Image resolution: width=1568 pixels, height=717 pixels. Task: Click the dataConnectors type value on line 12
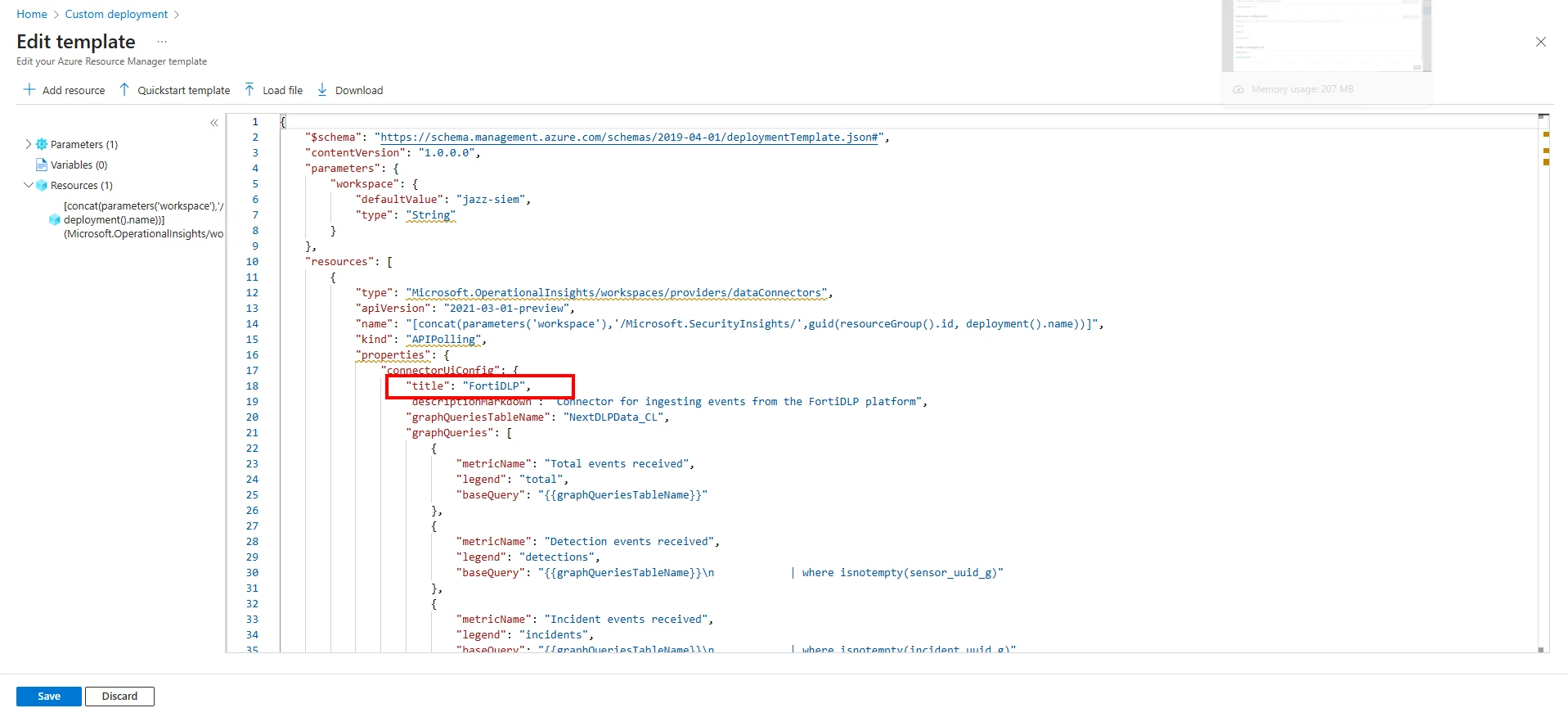(x=617, y=292)
